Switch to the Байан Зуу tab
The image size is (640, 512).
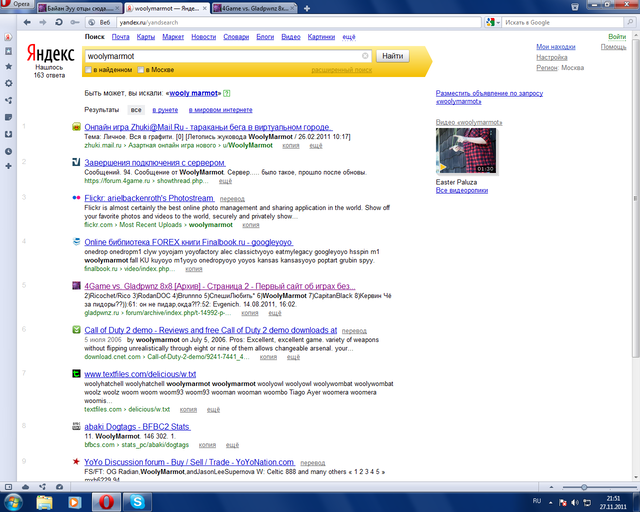click(79, 8)
